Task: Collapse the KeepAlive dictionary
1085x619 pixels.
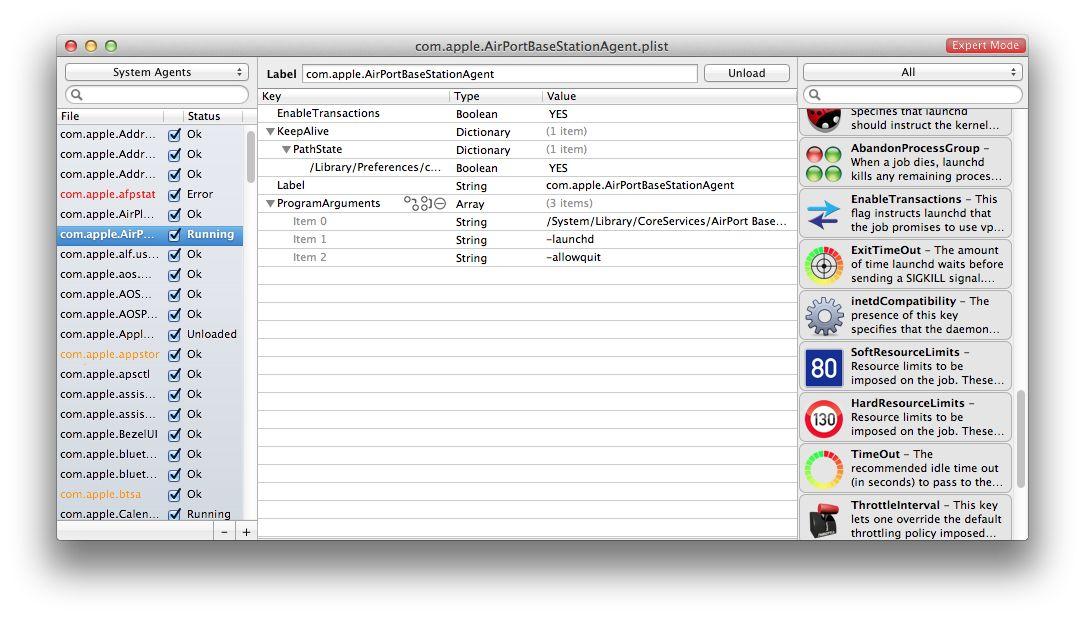Action: coord(271,131)
